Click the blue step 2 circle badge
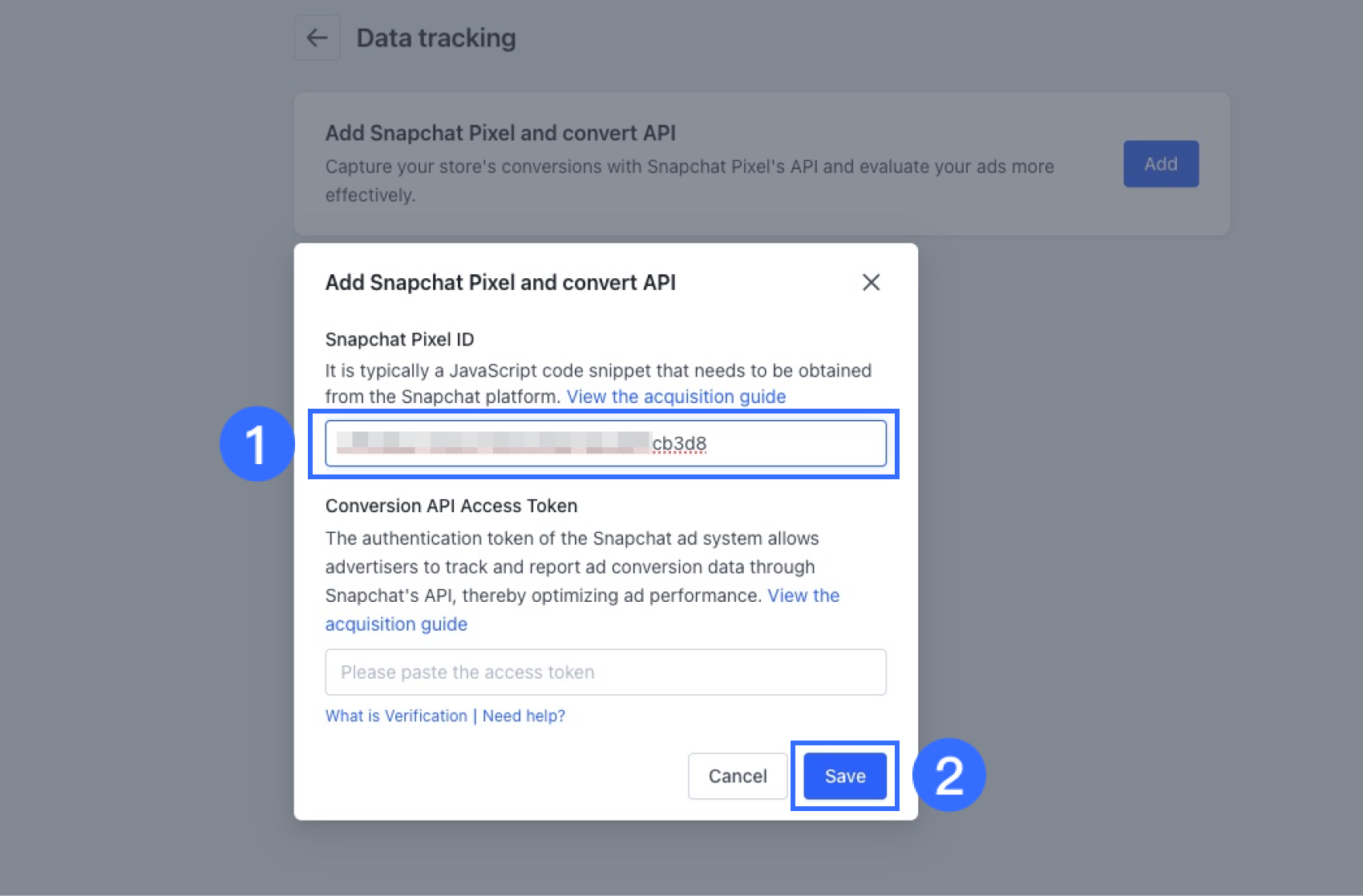This screenshot has width=1363, height=896. pos(948,775)
